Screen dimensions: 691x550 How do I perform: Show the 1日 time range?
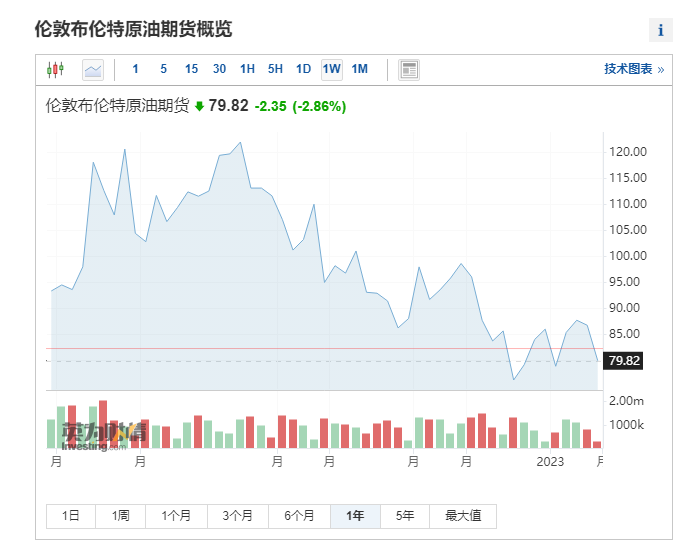[x=71, y=516]
